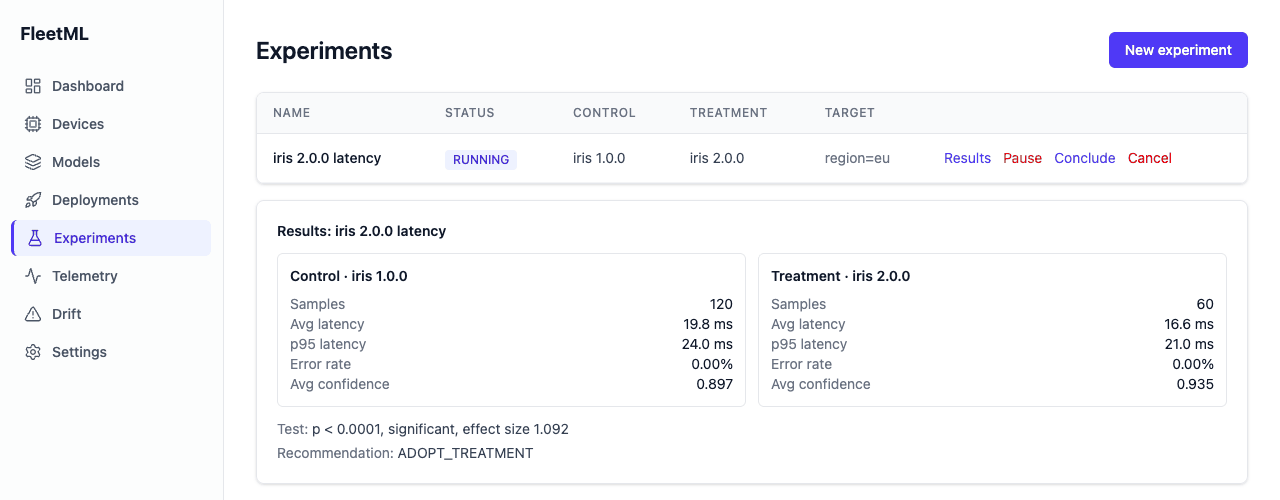Click the control cell iris 1.0.0

click(x=599, y=158)
